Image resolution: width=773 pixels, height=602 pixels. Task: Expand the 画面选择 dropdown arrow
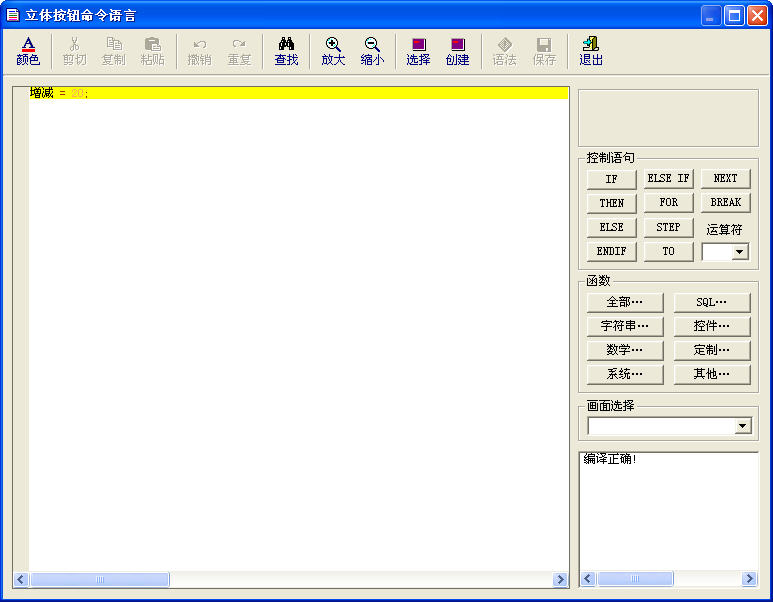tap(742, 426)
